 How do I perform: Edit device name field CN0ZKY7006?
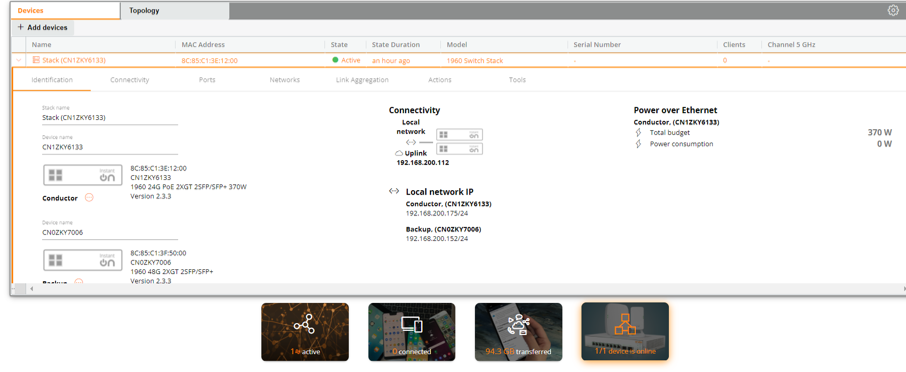tap(110, 232)
